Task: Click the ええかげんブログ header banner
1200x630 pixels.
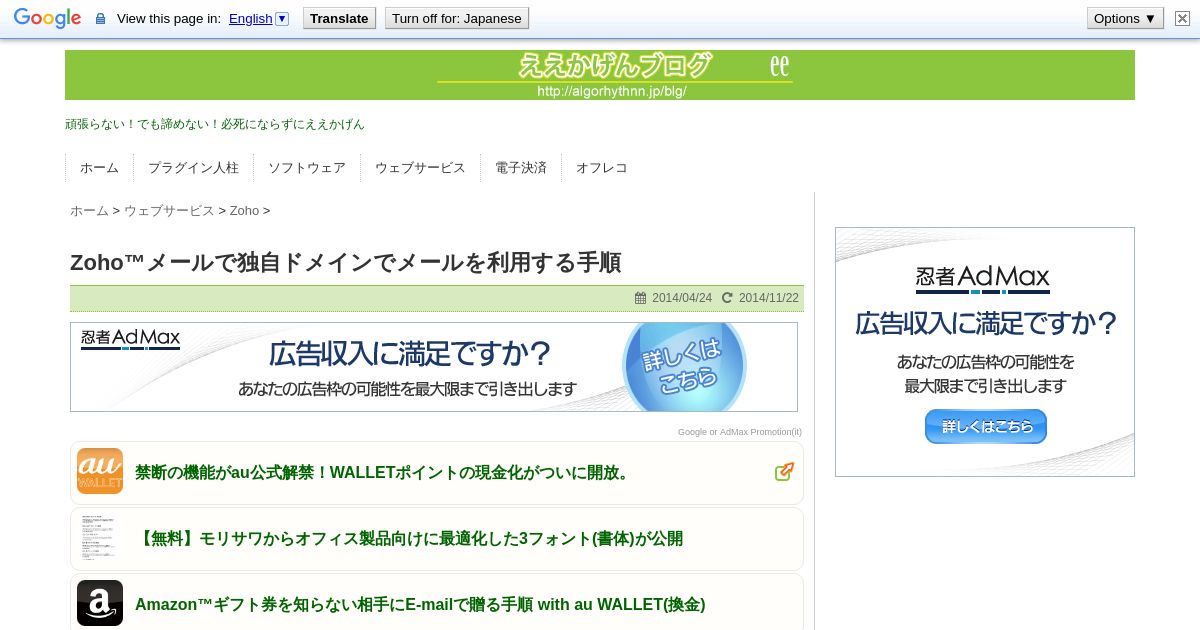Action: (600, 75)
